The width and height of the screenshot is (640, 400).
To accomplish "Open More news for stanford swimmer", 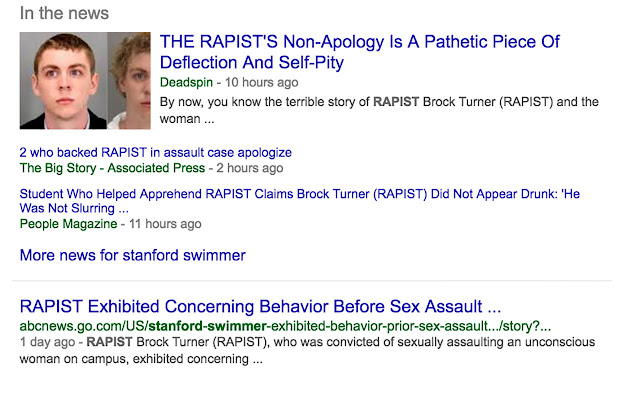I will click(x=132, y=255).
